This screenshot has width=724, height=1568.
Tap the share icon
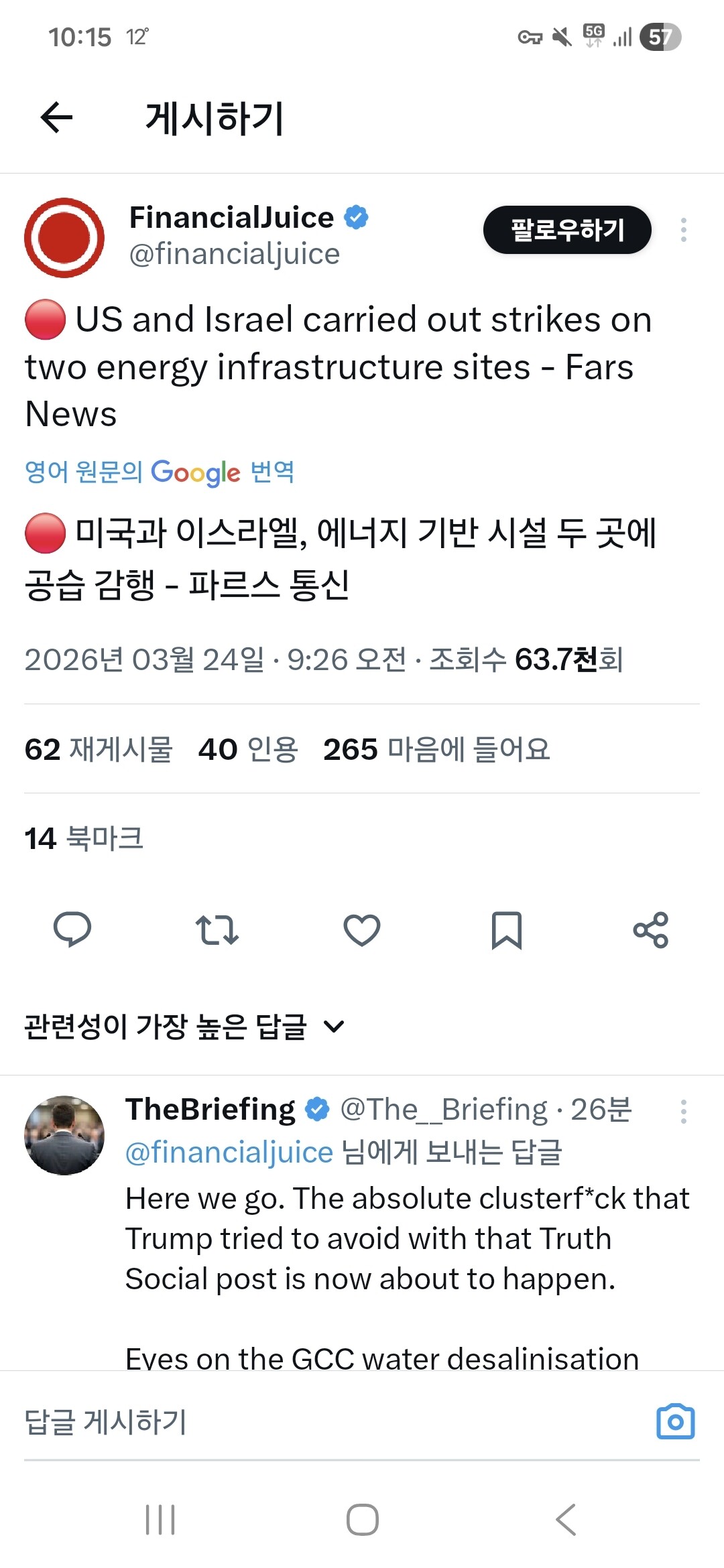(x=651, y=929)
